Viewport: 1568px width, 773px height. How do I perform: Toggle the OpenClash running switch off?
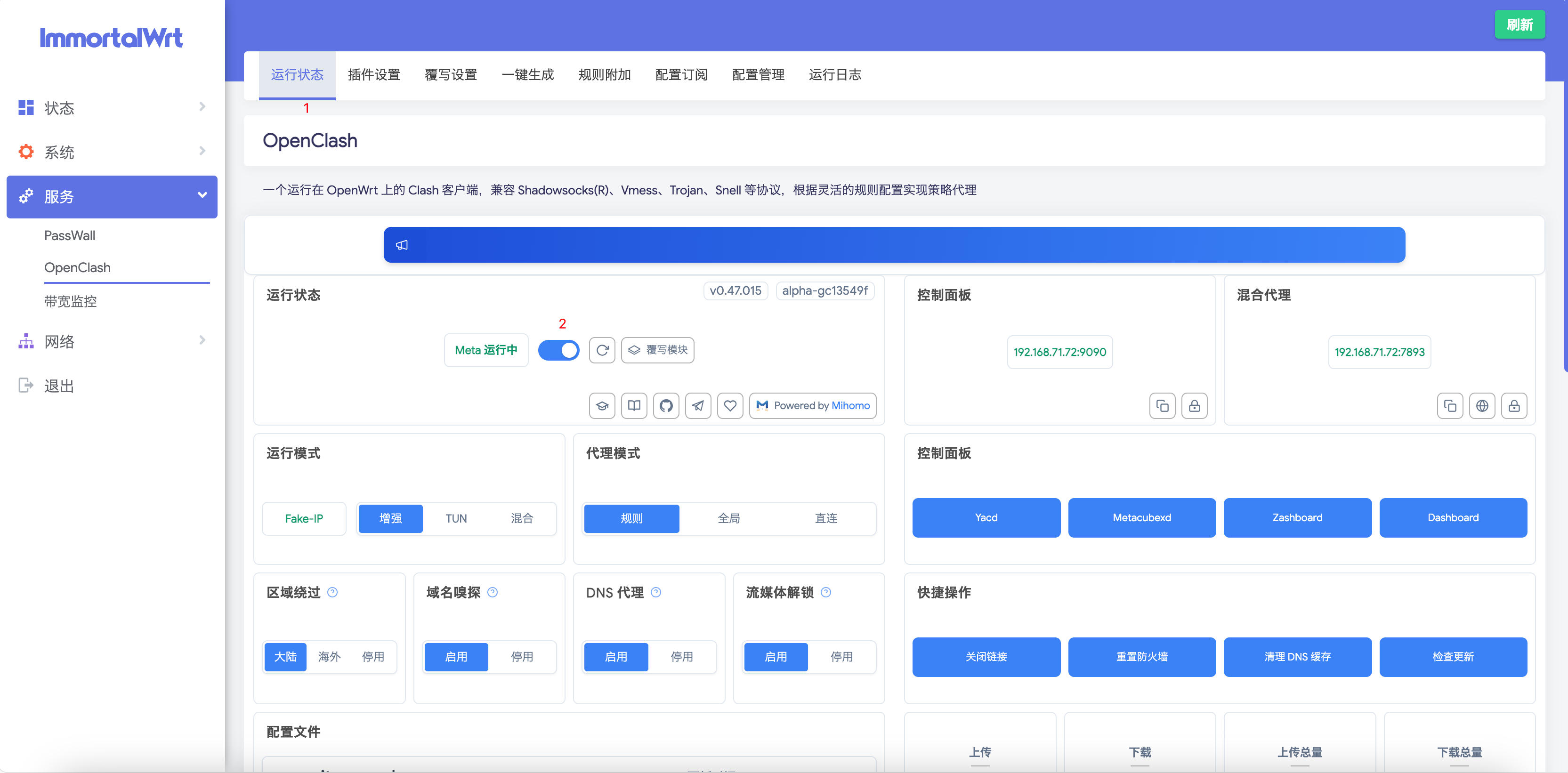558,350
